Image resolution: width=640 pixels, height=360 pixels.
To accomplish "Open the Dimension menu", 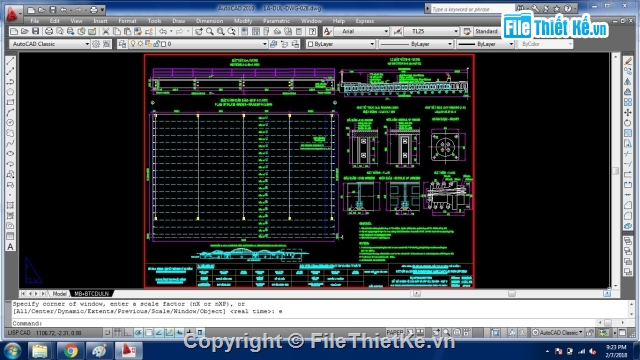I will click(209, 21).
